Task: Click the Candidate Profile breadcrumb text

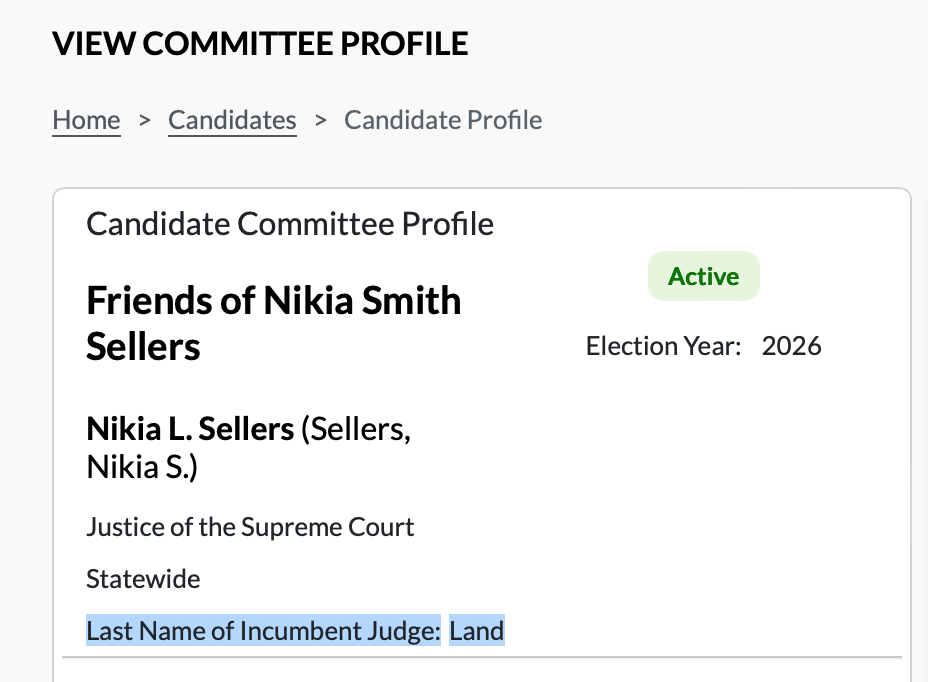Action: pos(443,121)
